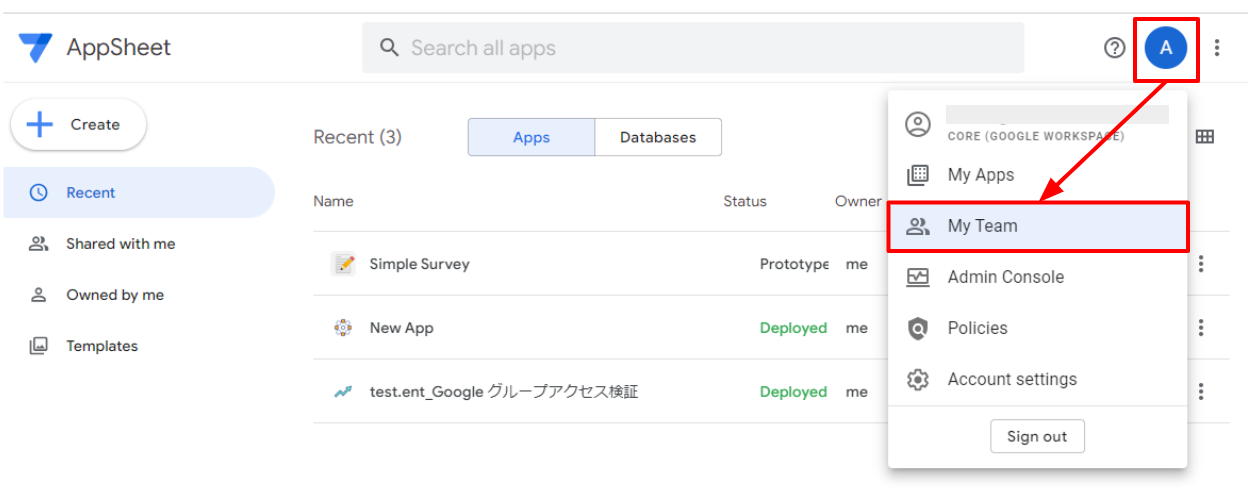Click the My Team people icon
This screenshot has height=494, width=1248.
[x=917, y=226]
